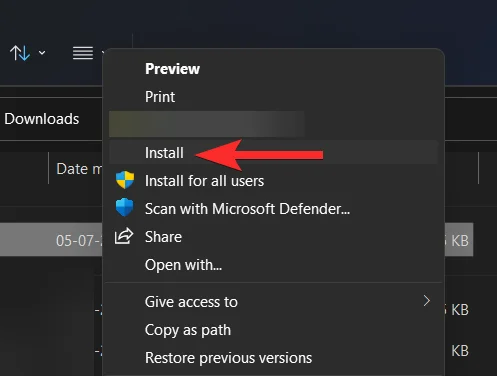Open the Sort options icon
Screen dimensions: 497x376
pos(20,53)
